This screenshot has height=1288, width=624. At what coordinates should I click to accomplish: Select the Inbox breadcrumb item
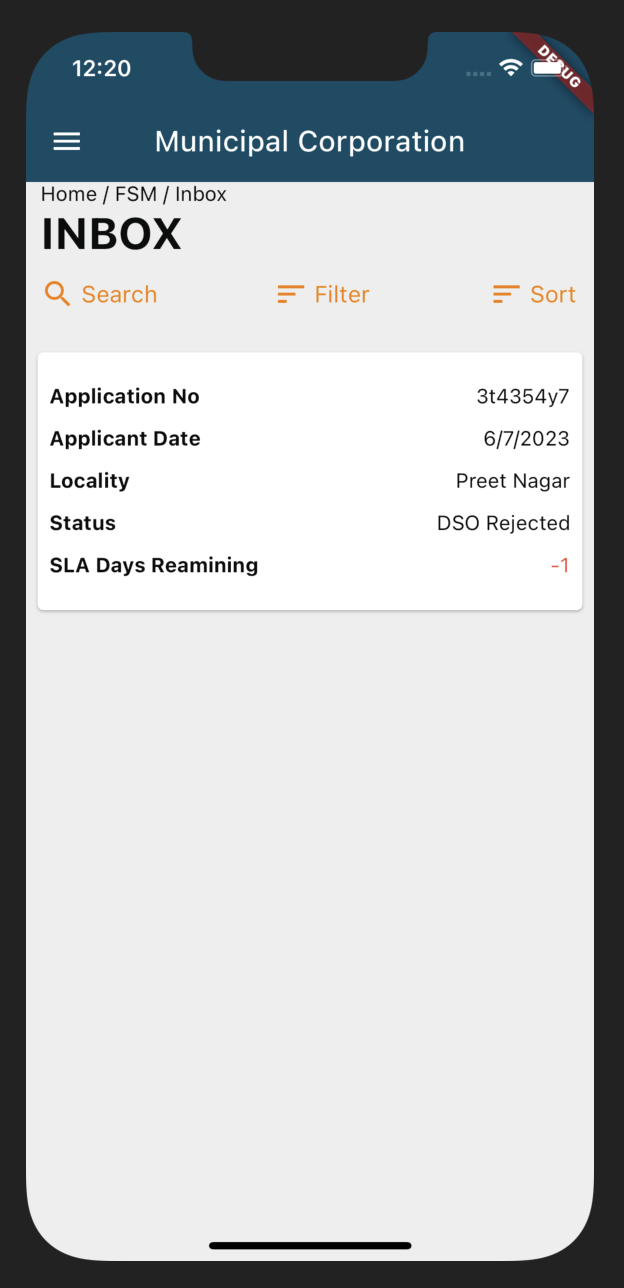click(201, 194)
